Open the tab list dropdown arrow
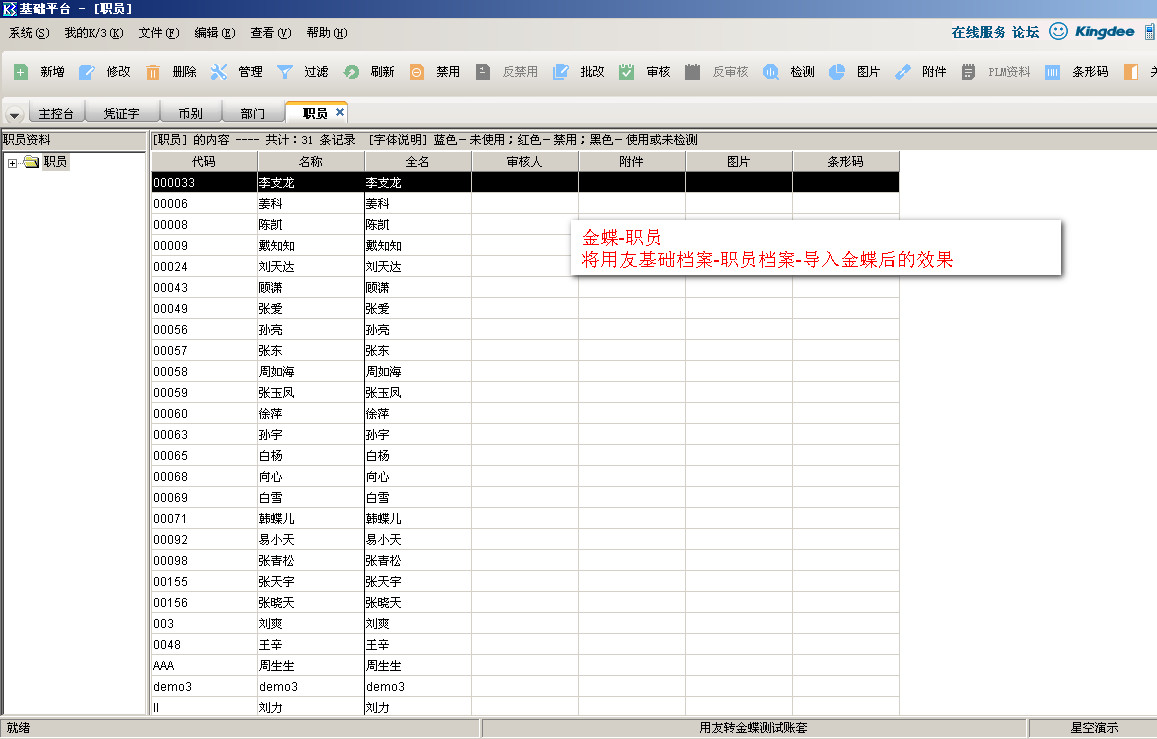This screenshot has width=1157, height=739. (14, 114)
